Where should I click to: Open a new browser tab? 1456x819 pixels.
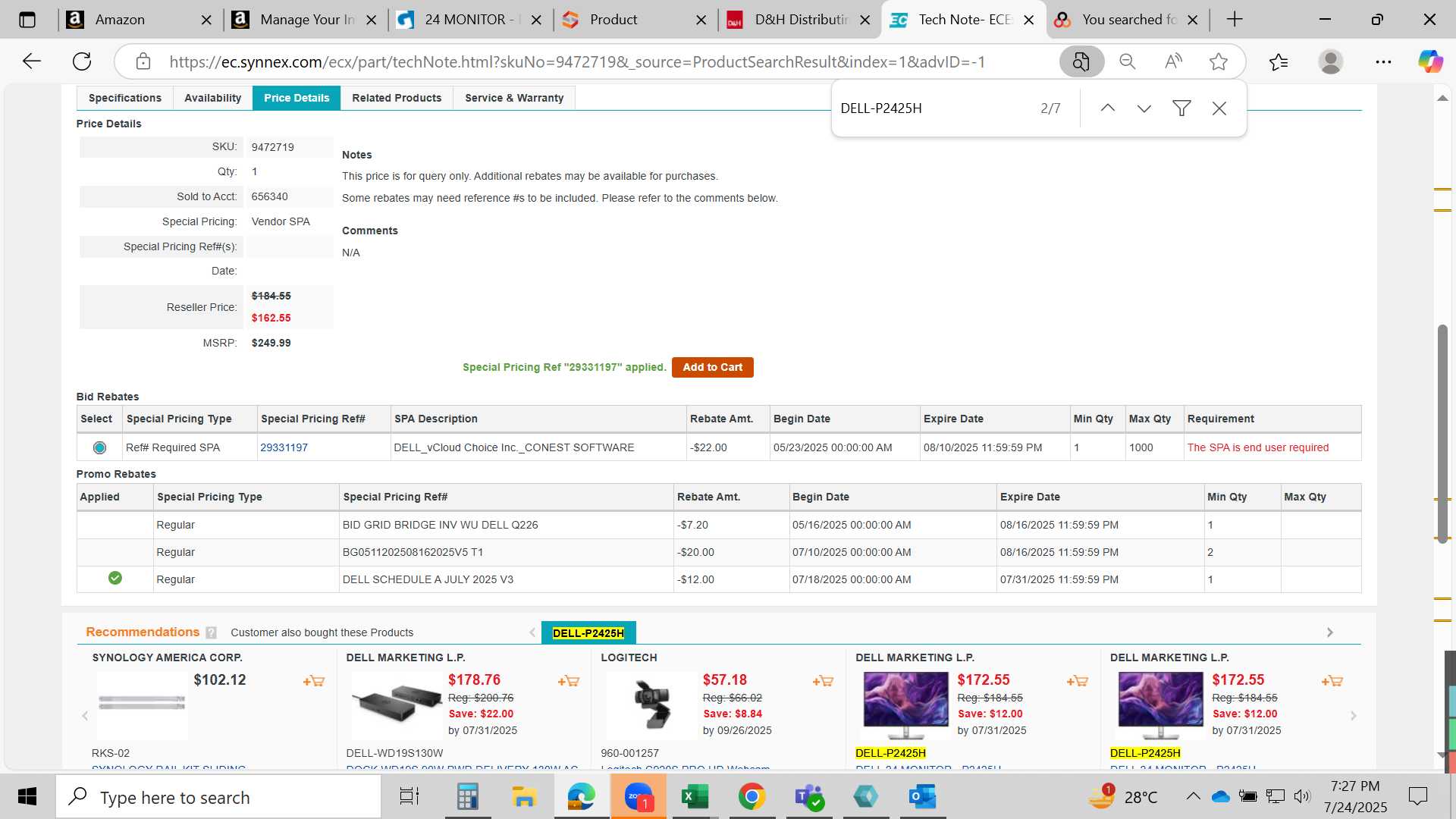(1235, 20)
